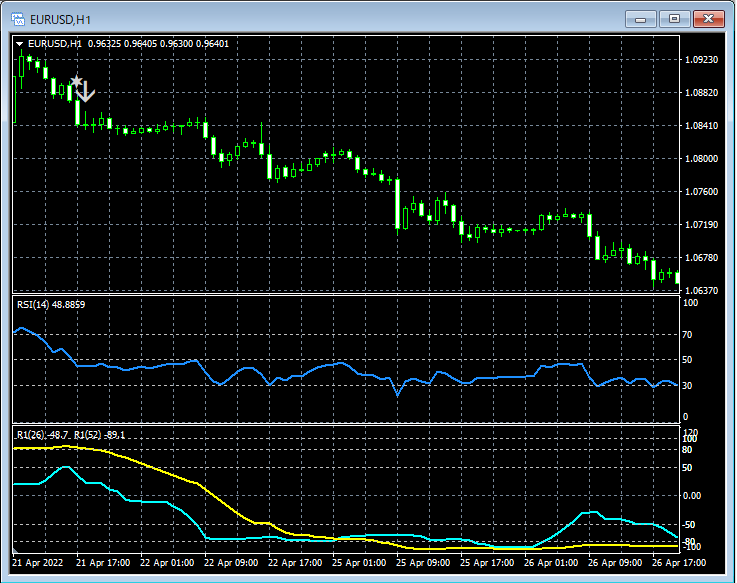Viewport: 737px width, 583px height.
Task: Minimize the EURUSD,H1 chart window
Action: click(x=640, y=18)
